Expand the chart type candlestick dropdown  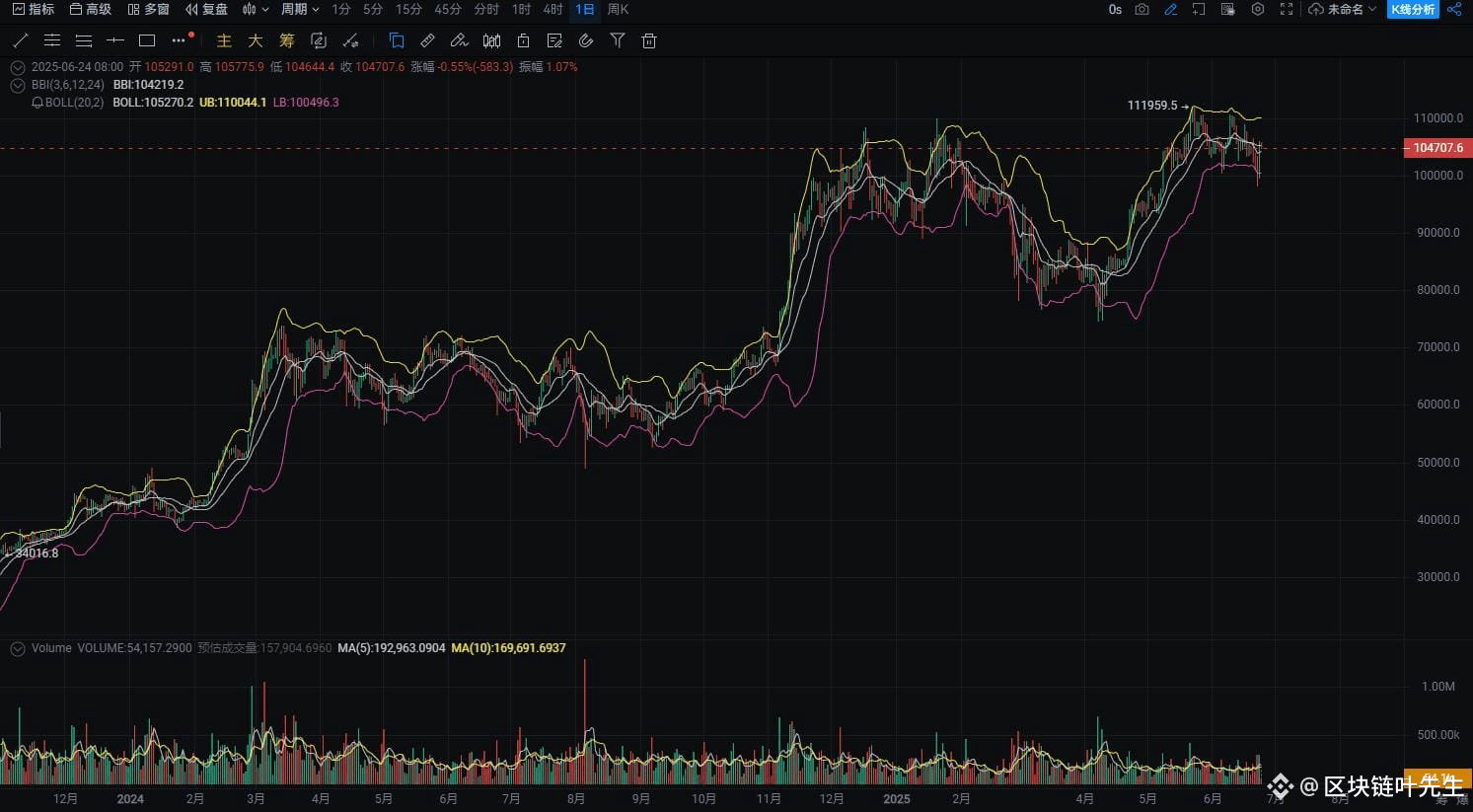tap(256, 9)
